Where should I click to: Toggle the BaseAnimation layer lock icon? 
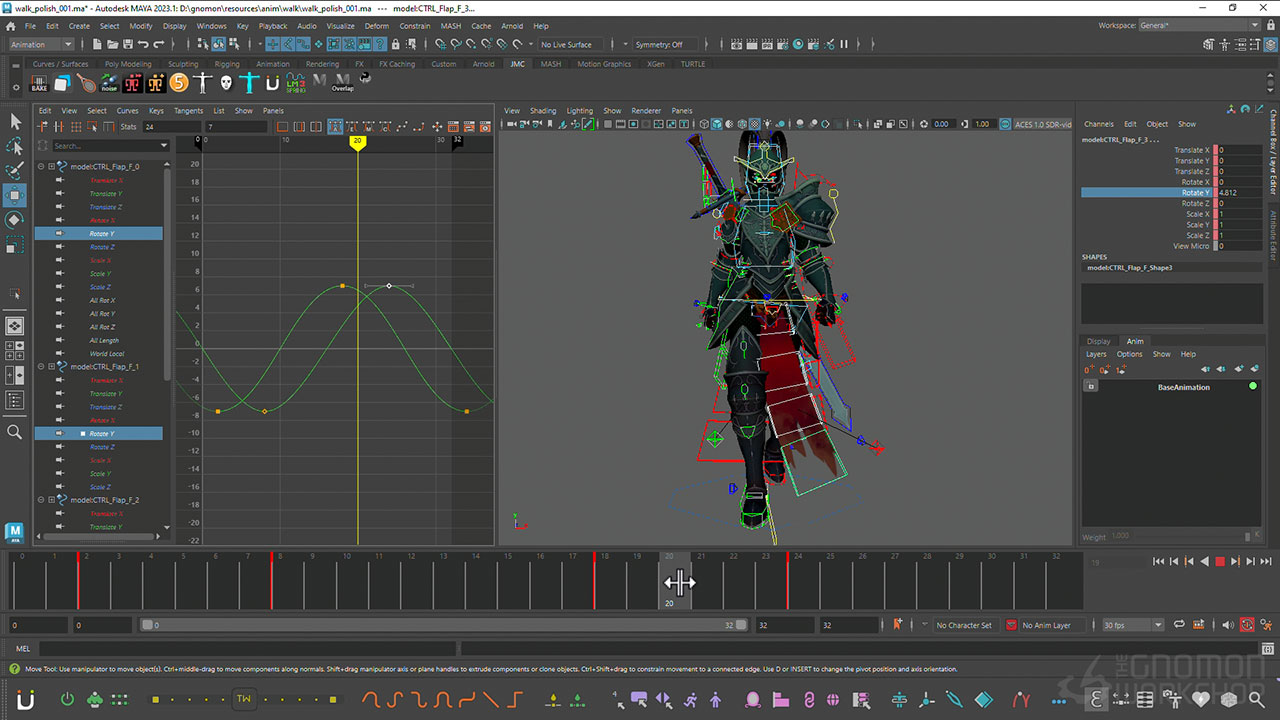1091,387
